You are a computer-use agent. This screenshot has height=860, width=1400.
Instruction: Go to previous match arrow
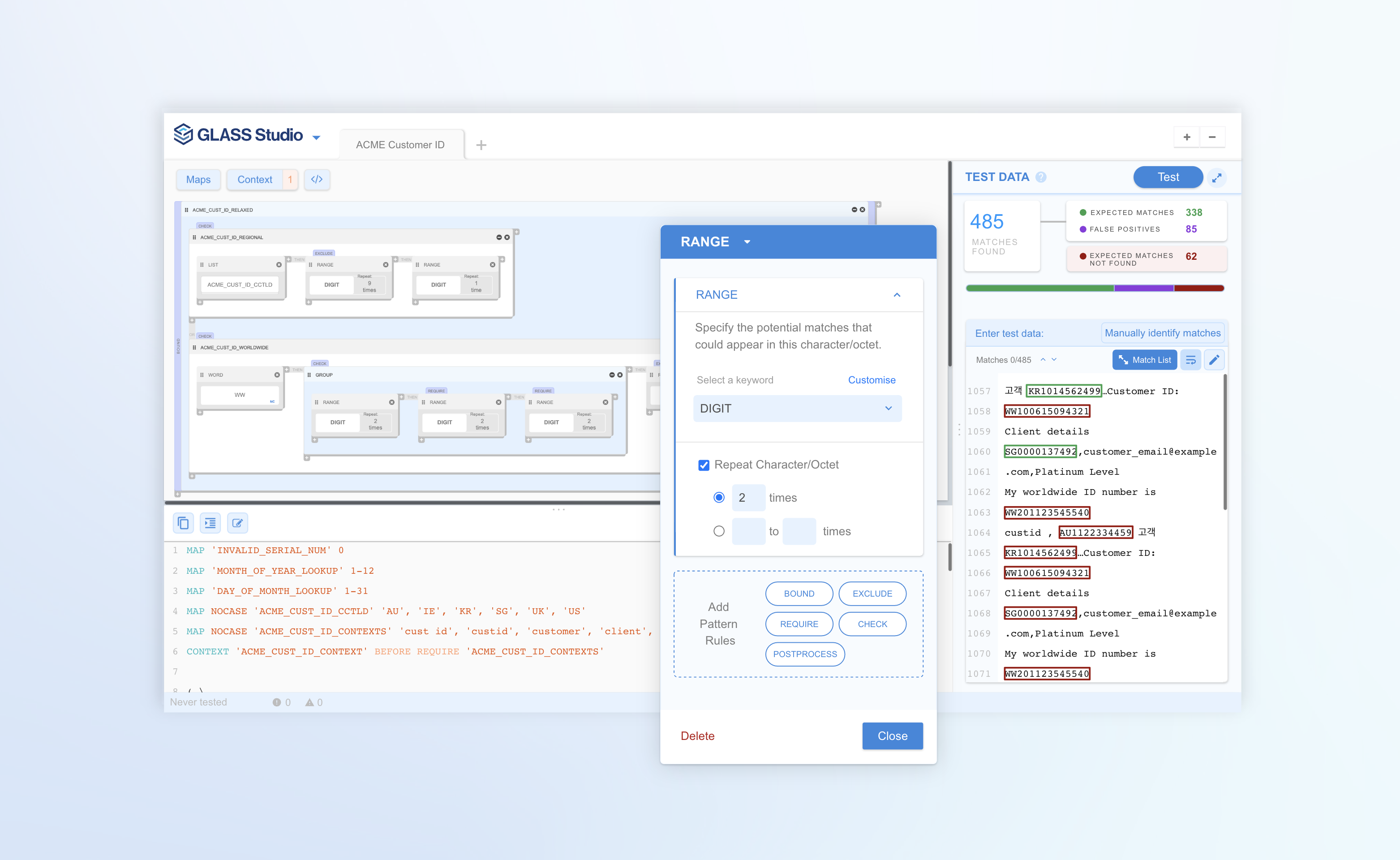[1043, 360]
